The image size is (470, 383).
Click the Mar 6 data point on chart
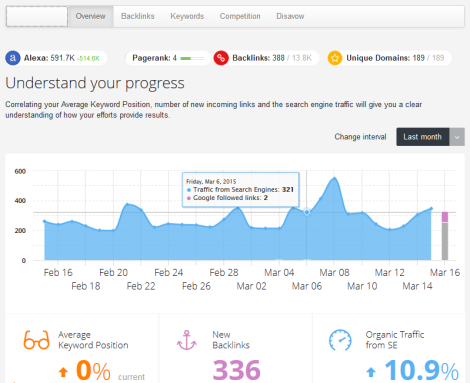tap(307, 212)
